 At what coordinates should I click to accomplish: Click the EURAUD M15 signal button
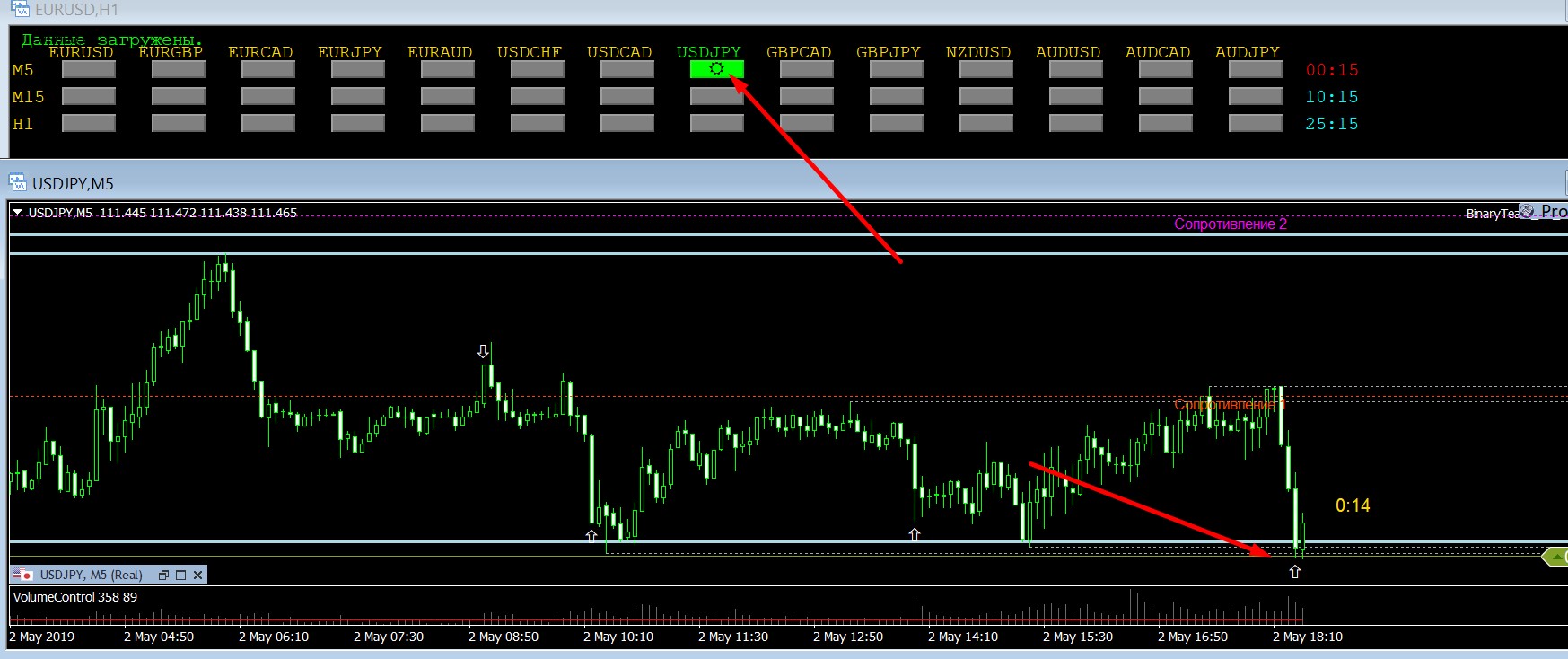point(447,96)
